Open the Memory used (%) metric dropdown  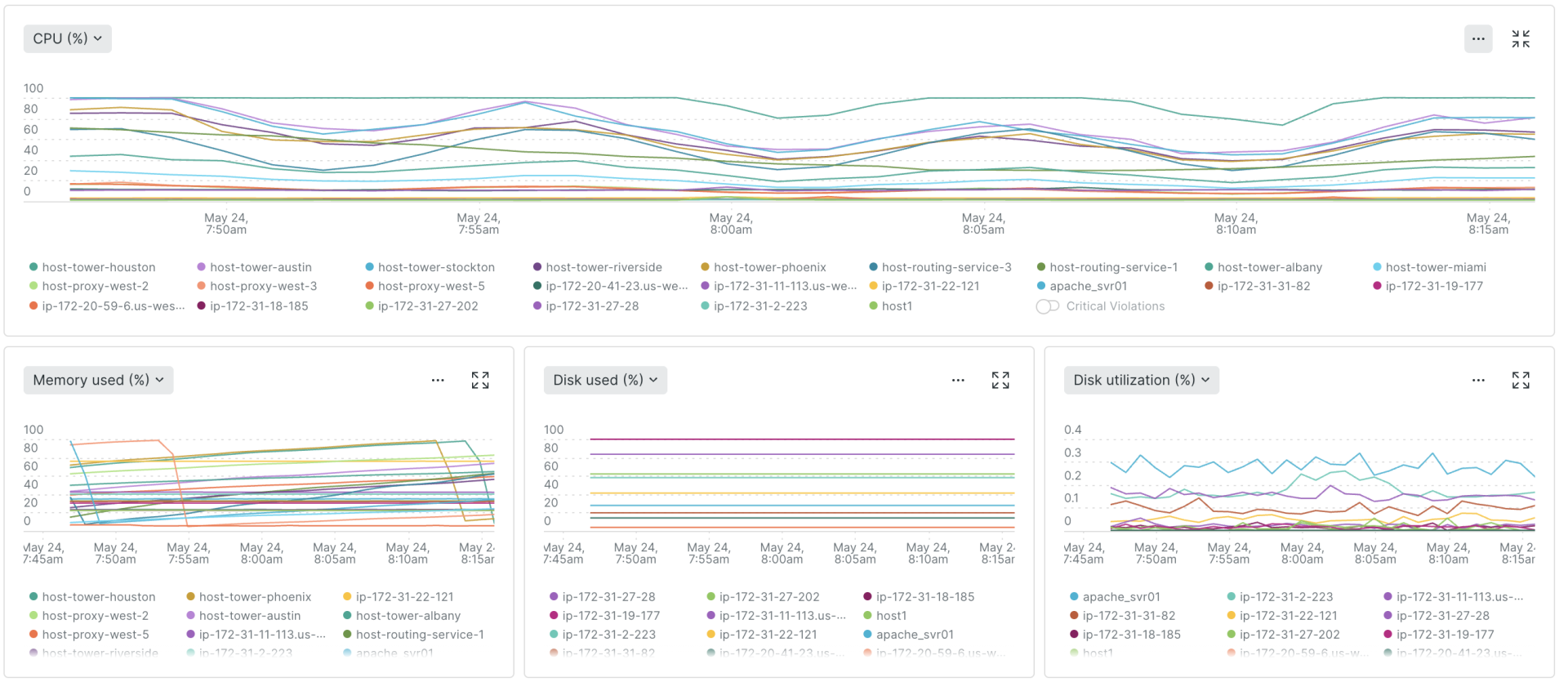98,380
